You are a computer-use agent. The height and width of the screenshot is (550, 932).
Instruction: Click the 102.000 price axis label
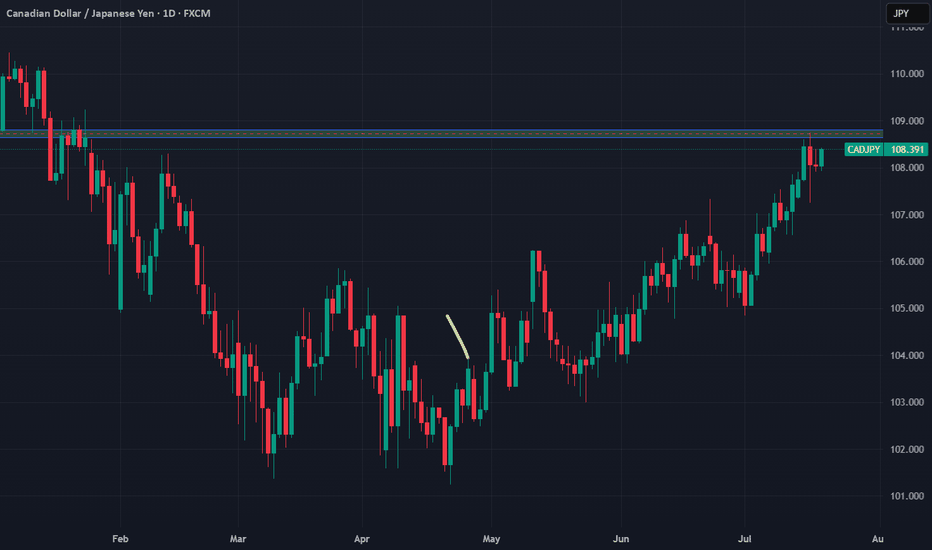tap(906, 450)
